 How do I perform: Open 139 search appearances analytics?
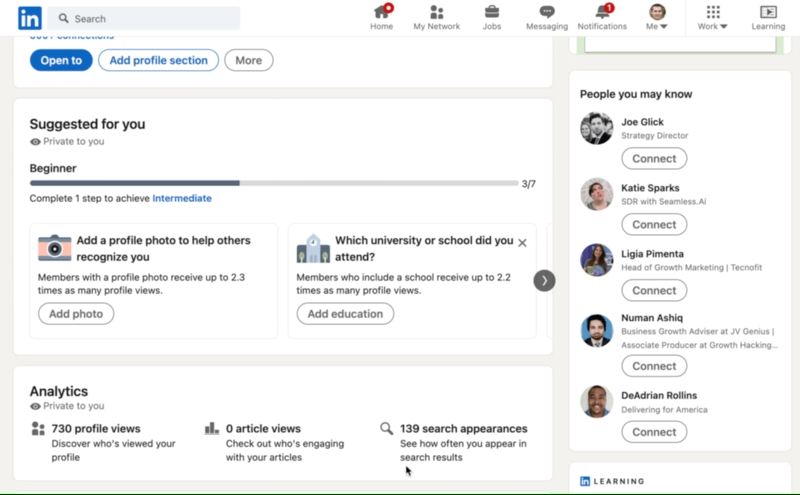pos(464,429)
